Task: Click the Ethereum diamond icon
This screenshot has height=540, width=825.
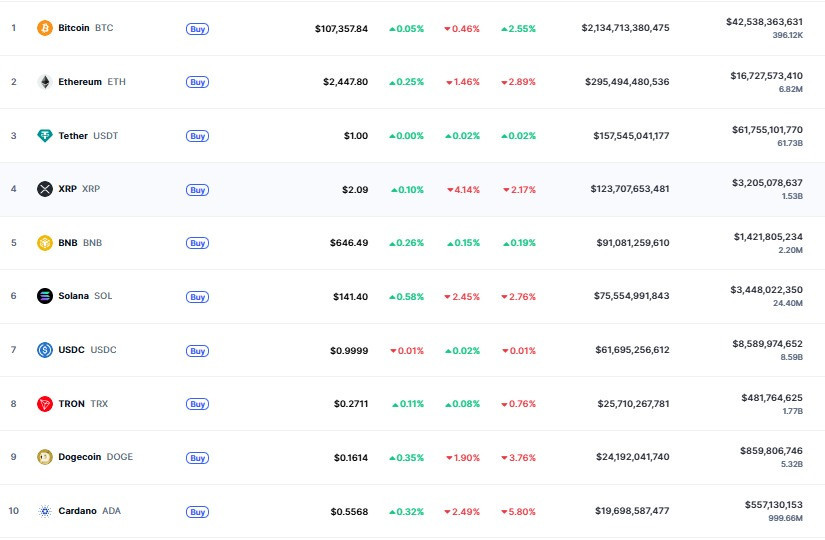Action: coord(45,82)
